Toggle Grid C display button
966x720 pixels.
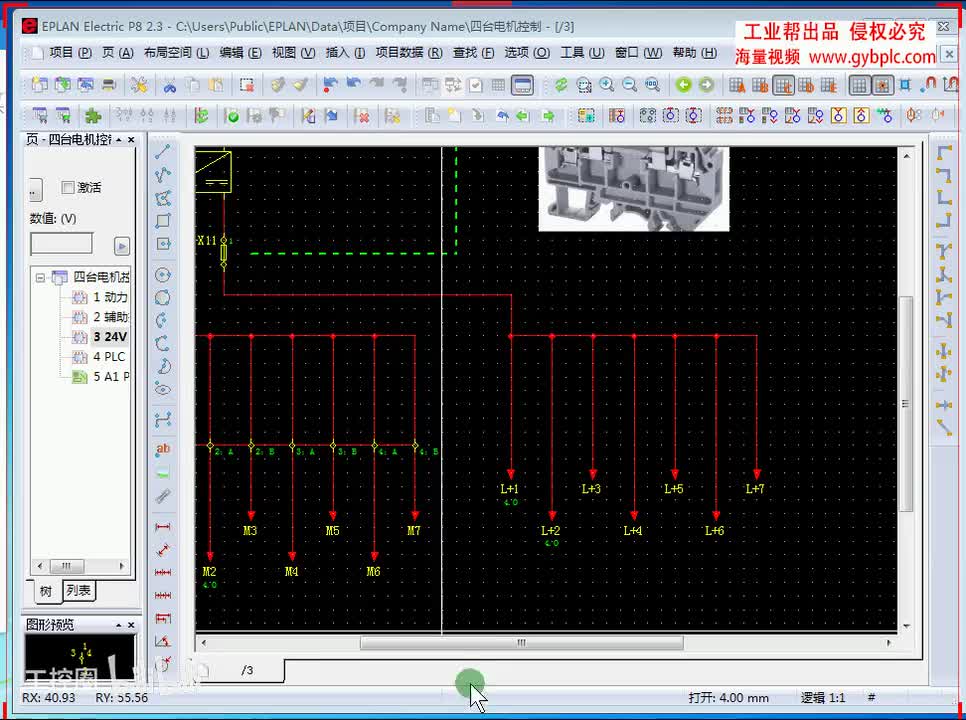783,85
